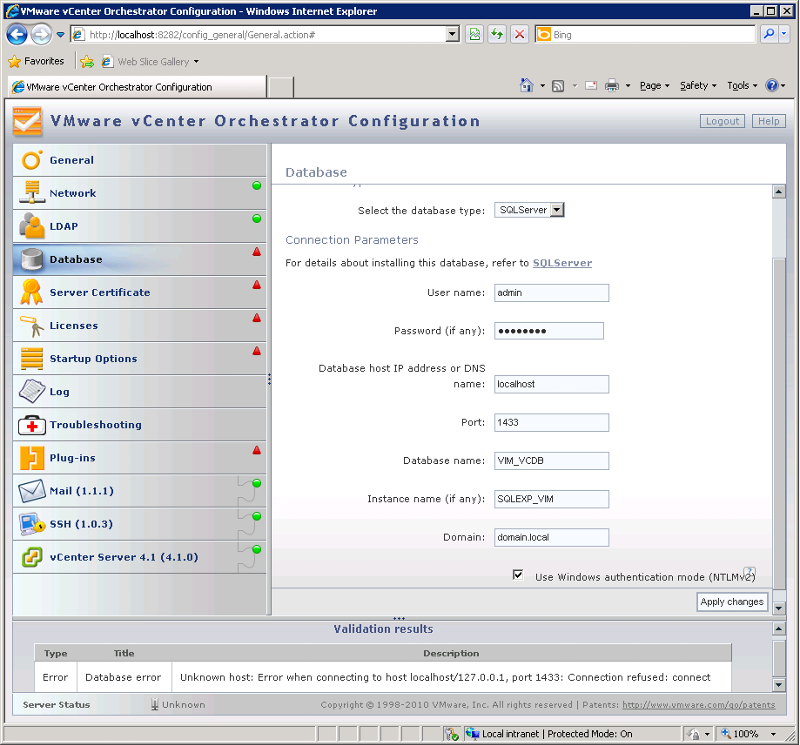The image size is (800, 745).
Task: Click the Instance name field
Action: [x=551, y=499]
